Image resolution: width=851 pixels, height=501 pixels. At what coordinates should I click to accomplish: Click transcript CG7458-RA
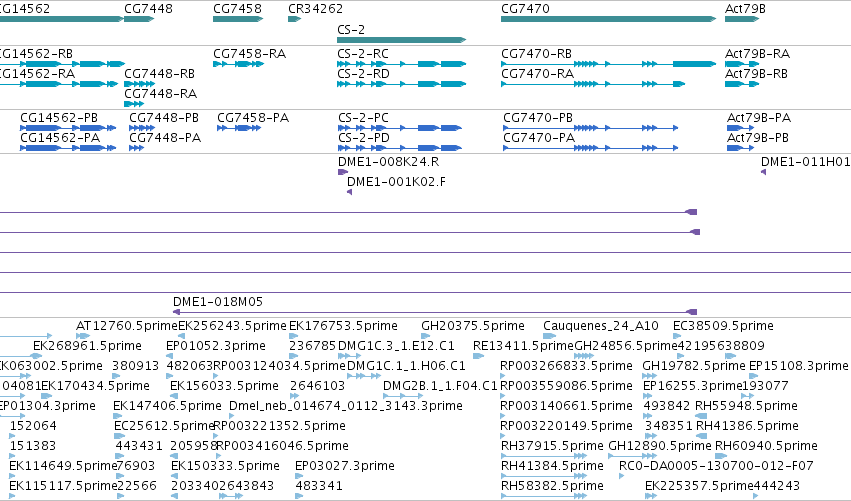[x=238, y=64]
